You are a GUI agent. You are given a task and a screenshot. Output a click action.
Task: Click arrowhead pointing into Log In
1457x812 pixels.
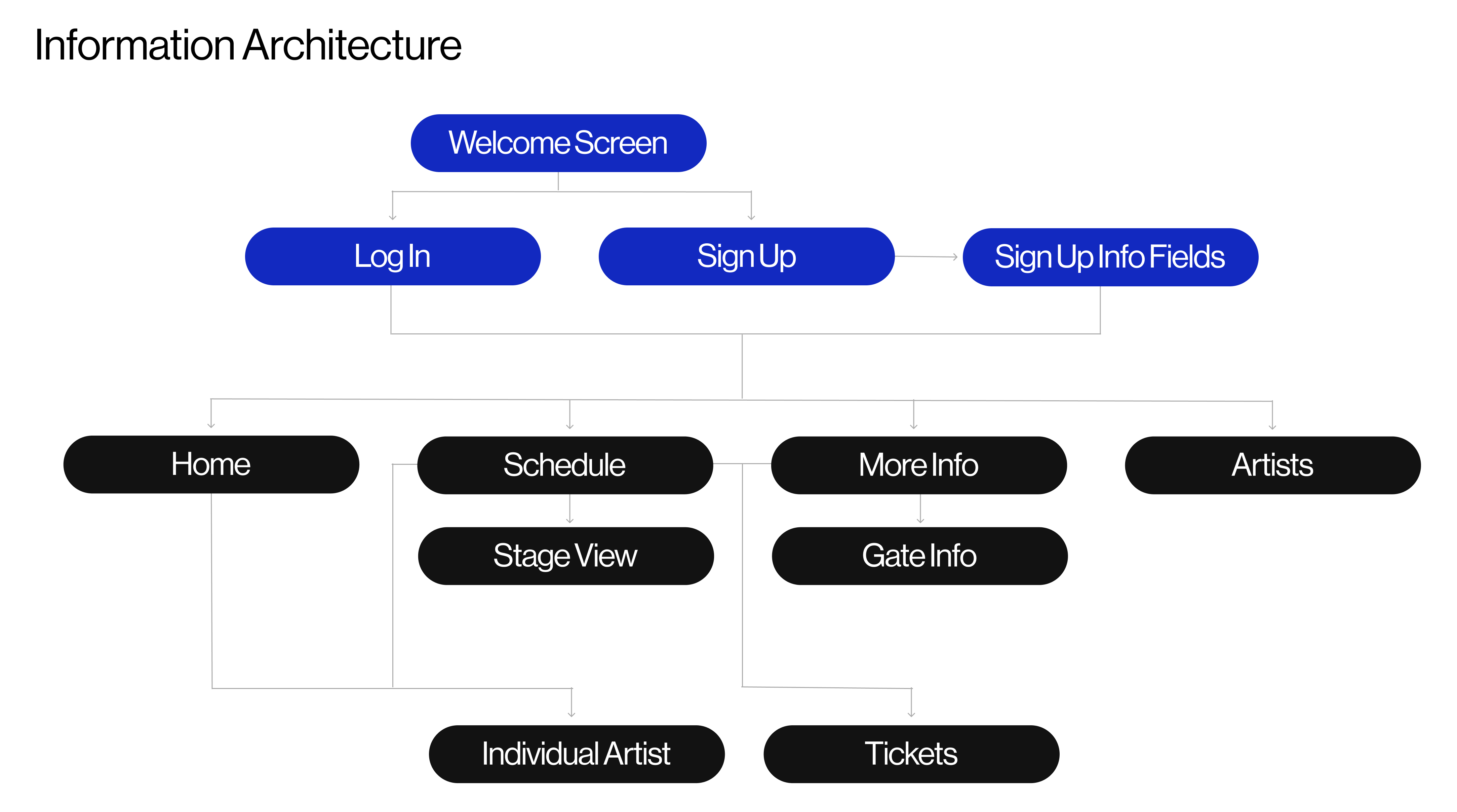tap(393, 216)
